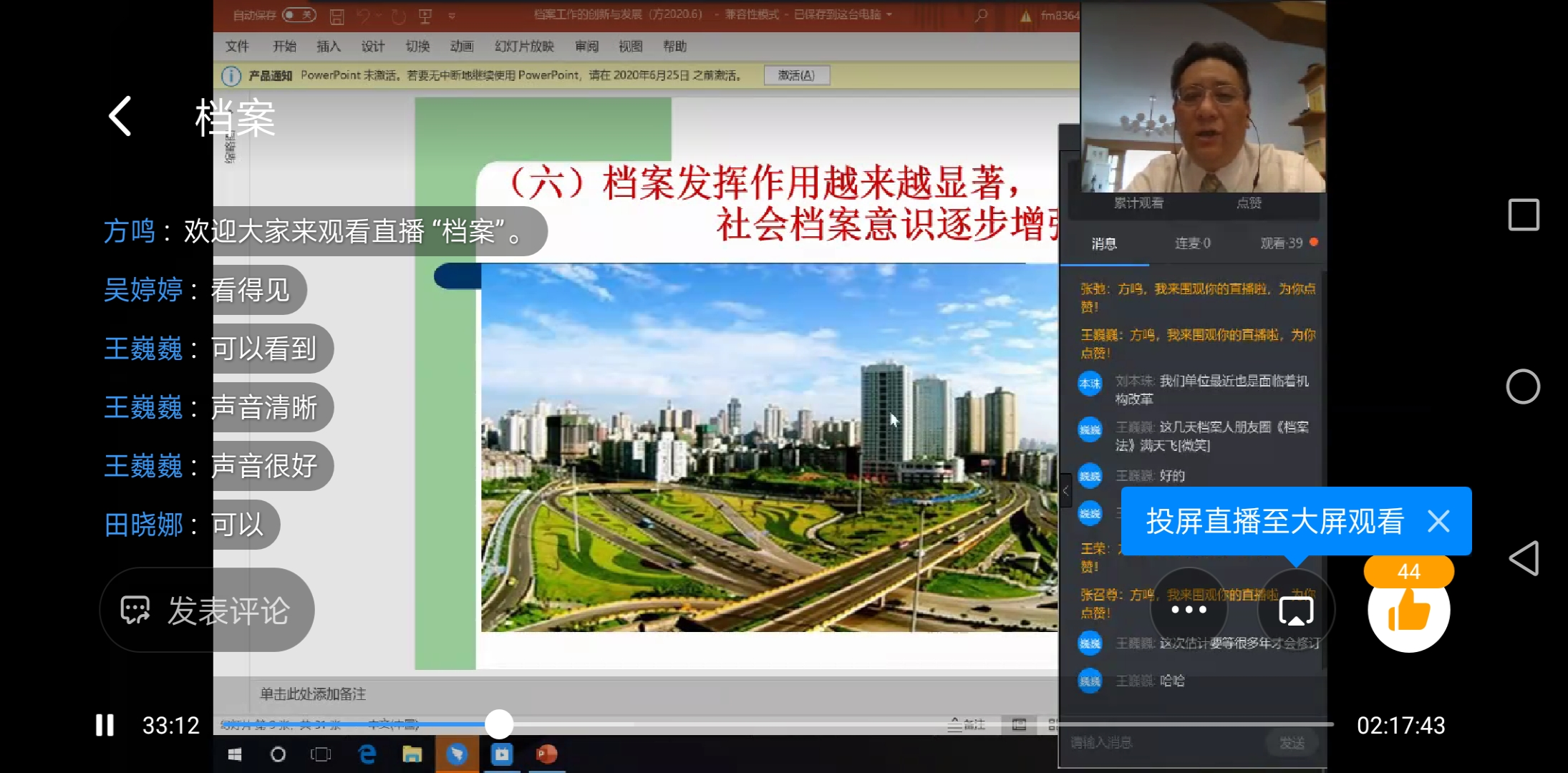Image resolution: width=1568 pixels, height=773 pixels.
Task: Open the 切换 ribbon tab
Action: (x=417, y=47)
